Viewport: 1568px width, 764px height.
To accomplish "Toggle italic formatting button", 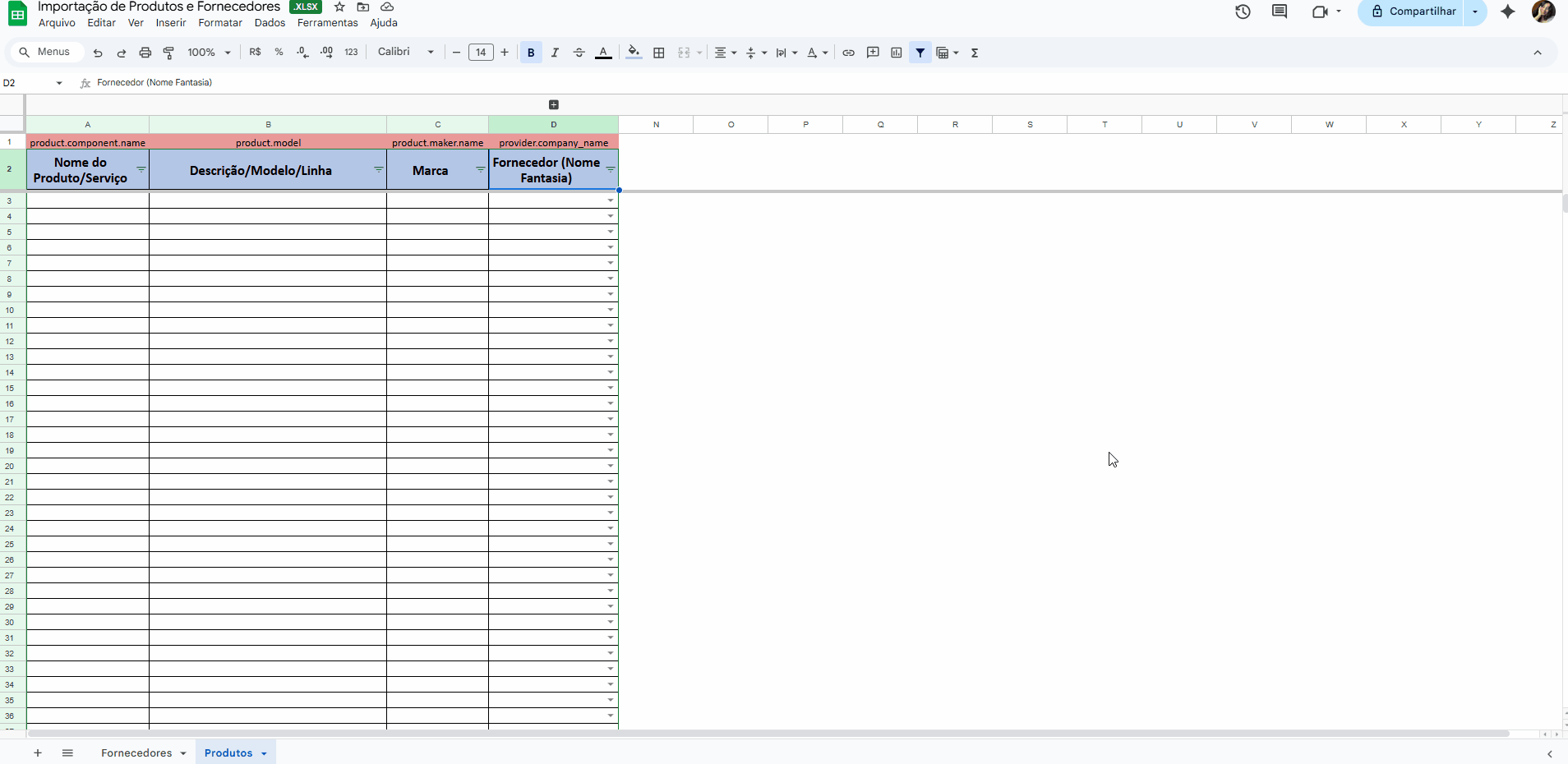I will click(555, 53).
